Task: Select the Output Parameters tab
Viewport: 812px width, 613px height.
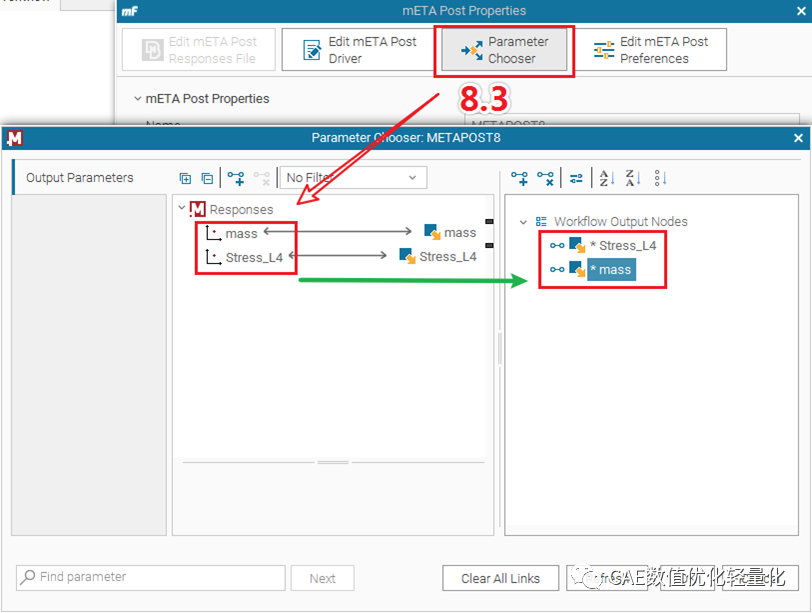Action: pyautogui.click(x=80, y=178)
